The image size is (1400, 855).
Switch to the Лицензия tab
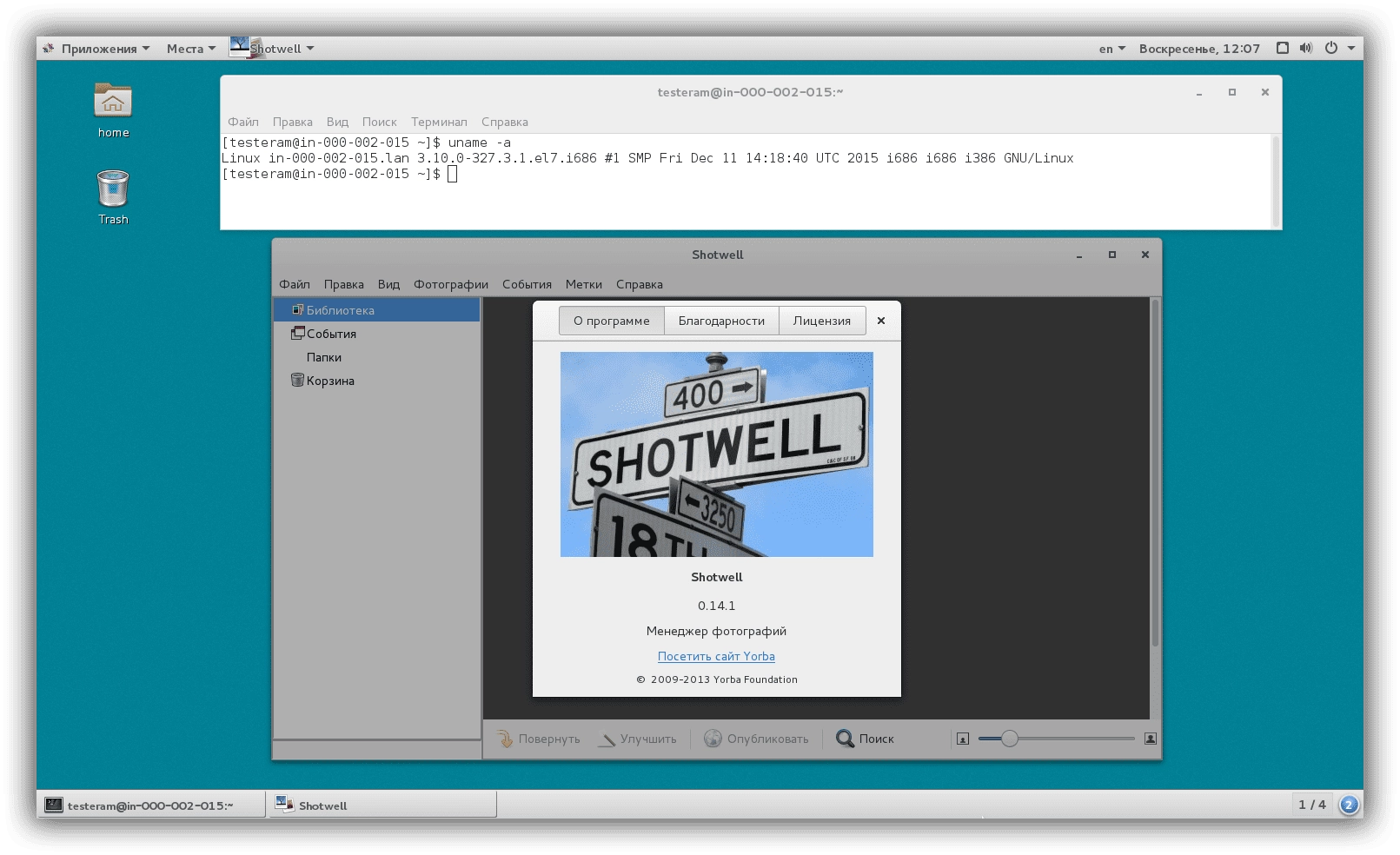822,321
